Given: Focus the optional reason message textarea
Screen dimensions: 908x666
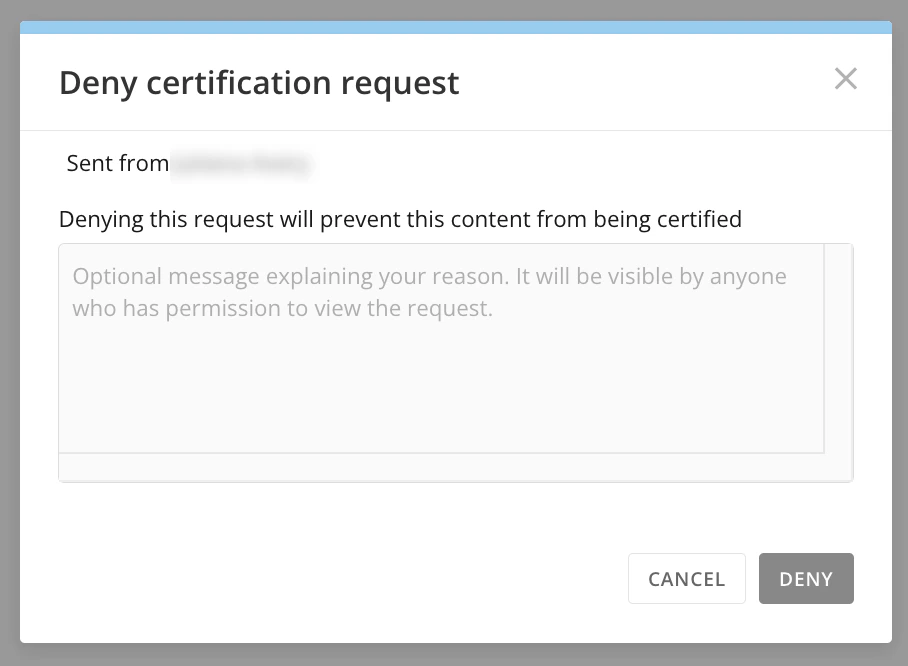Looking at the screenshot, I should tap(441, 348).
